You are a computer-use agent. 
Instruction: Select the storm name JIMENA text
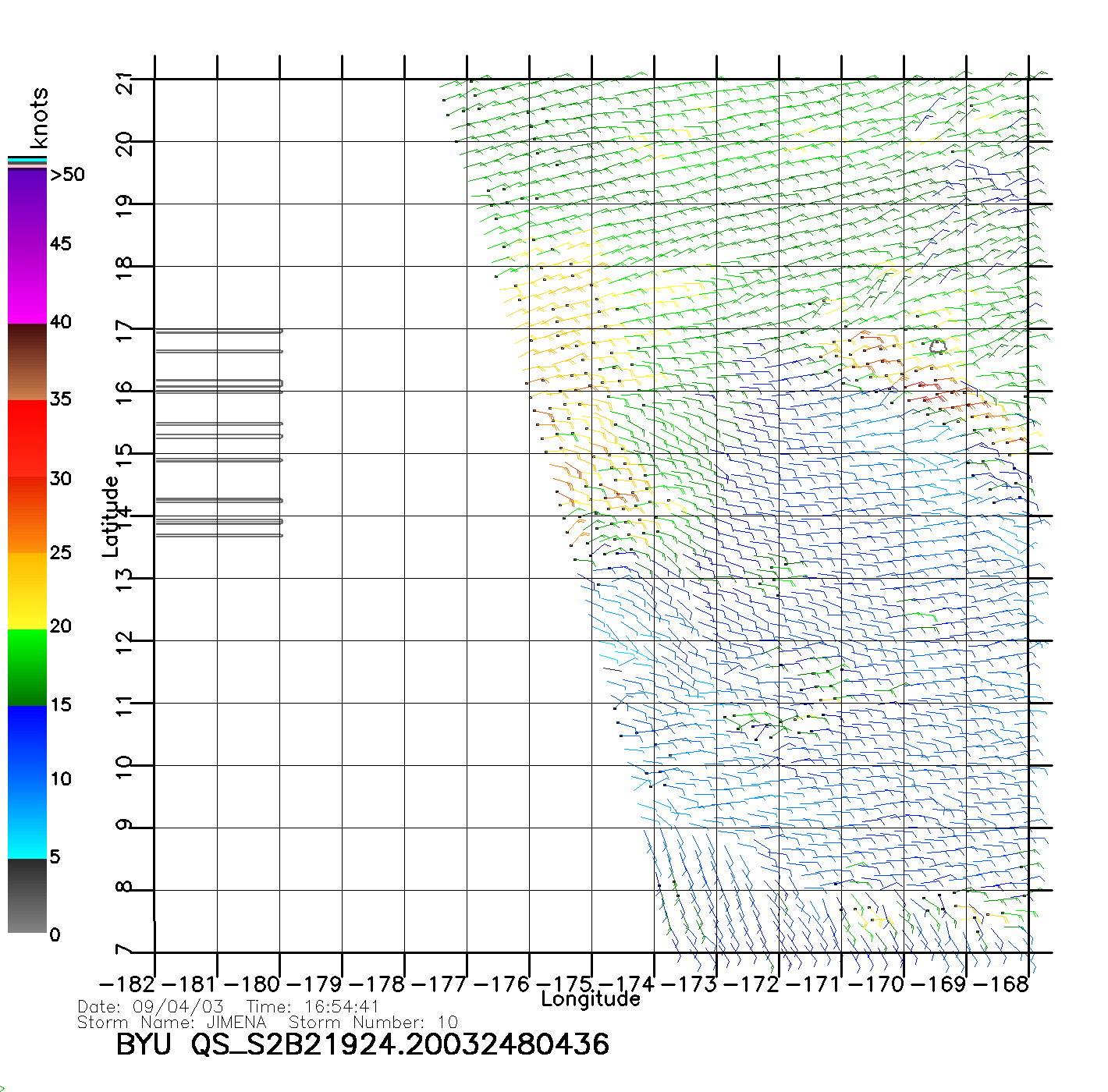tap(236, 1023)
